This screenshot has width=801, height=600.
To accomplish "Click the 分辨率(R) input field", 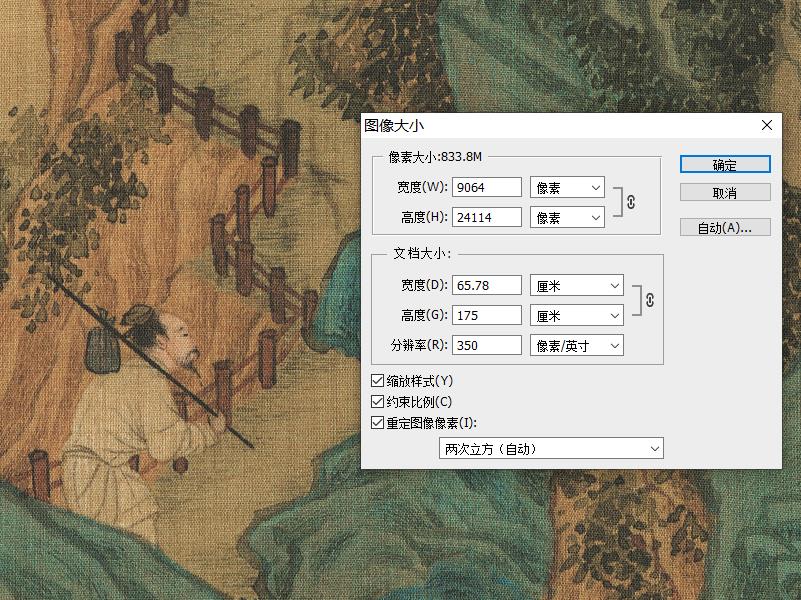I will tap(487, 346).
